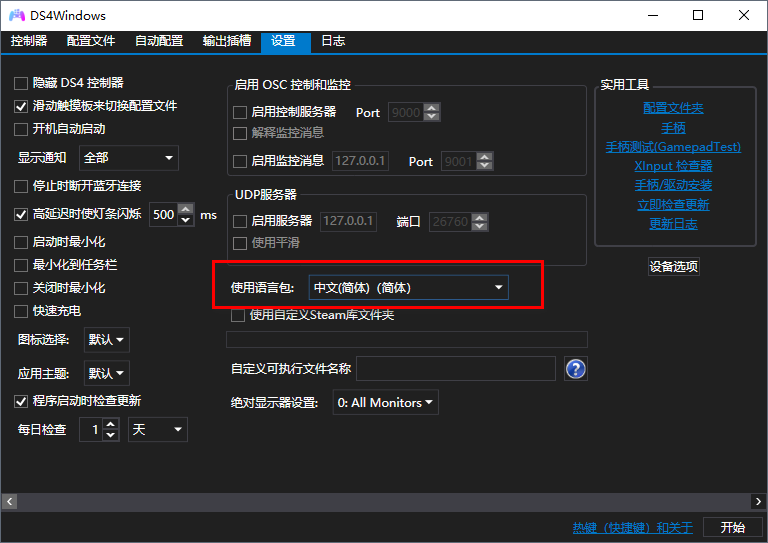This screenshot has width=768, height=543.
Task: Increase the lightbar flash delay value
Action: (x=186, y=209)
